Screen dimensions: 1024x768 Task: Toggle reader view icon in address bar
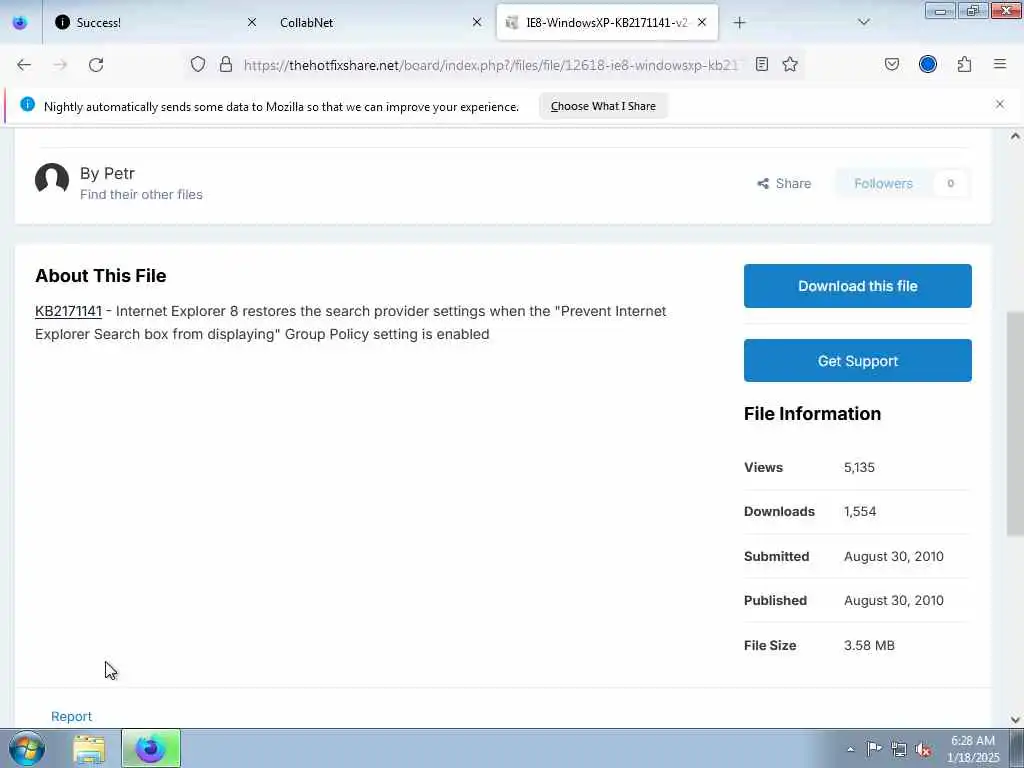pyautogui.click(x=761, y=64)
